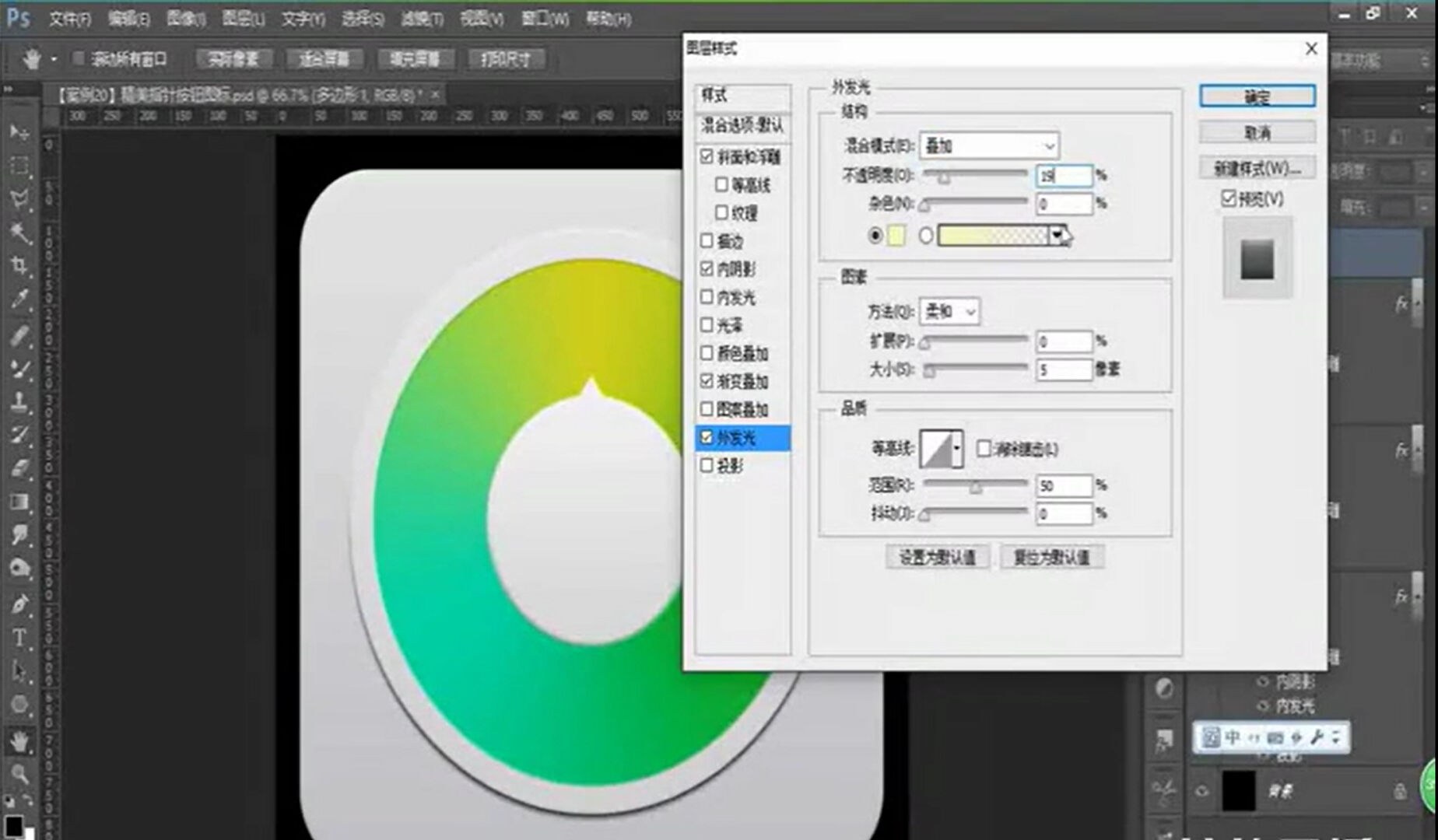Open the 文件 (File) menu

tap(69, 19)
